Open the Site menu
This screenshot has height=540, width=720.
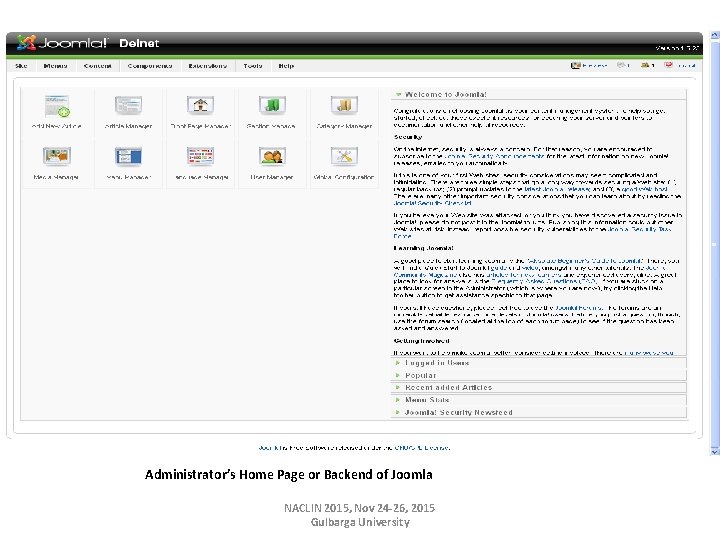click(21, 66)
